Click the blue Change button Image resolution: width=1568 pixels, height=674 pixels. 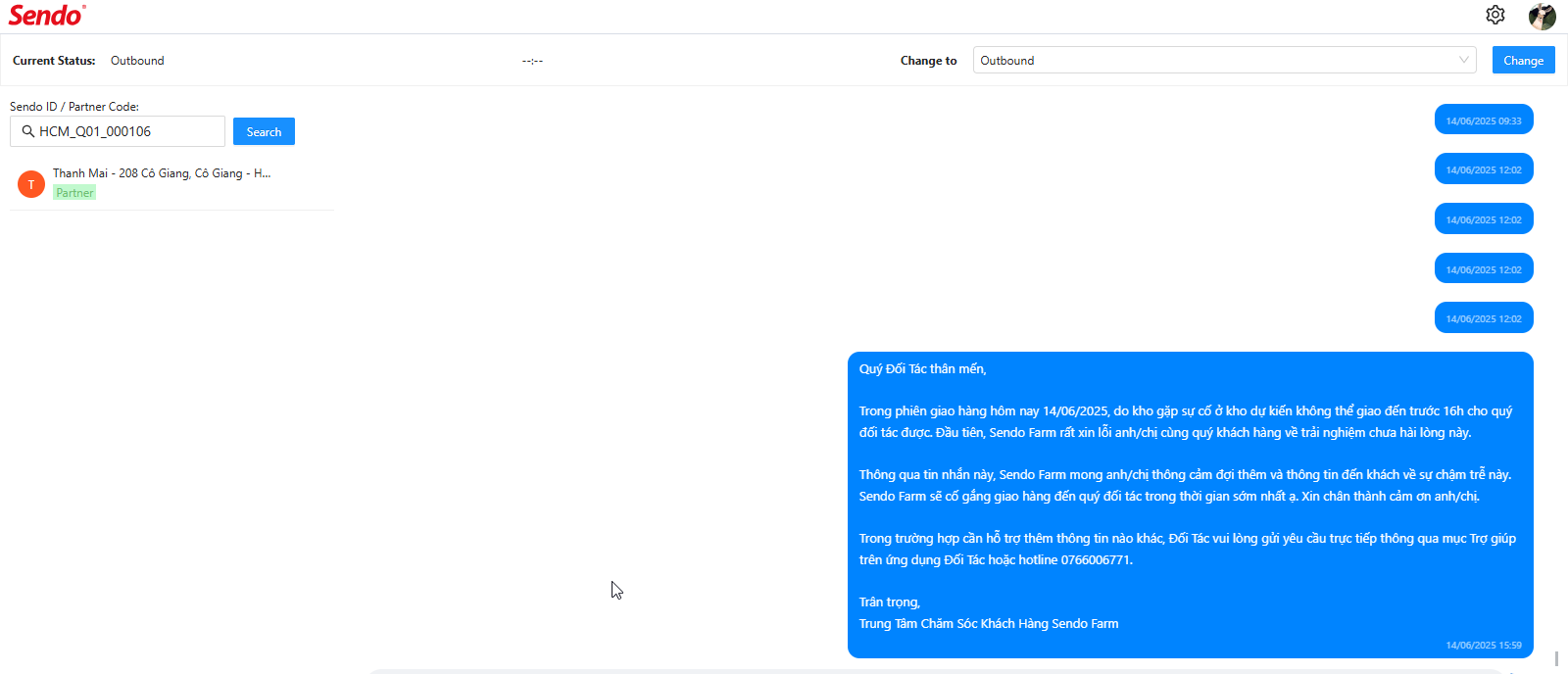click(x=1523, y=60)
